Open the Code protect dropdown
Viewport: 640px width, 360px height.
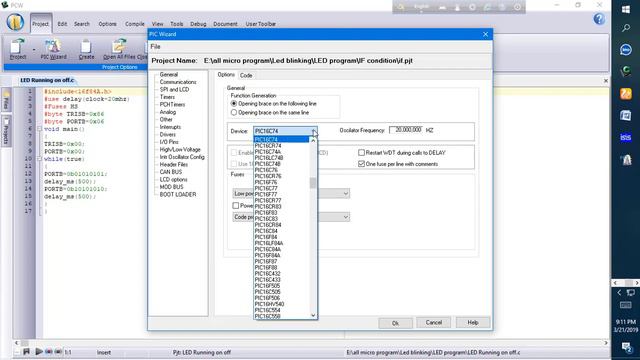click(x=345, y=217)
